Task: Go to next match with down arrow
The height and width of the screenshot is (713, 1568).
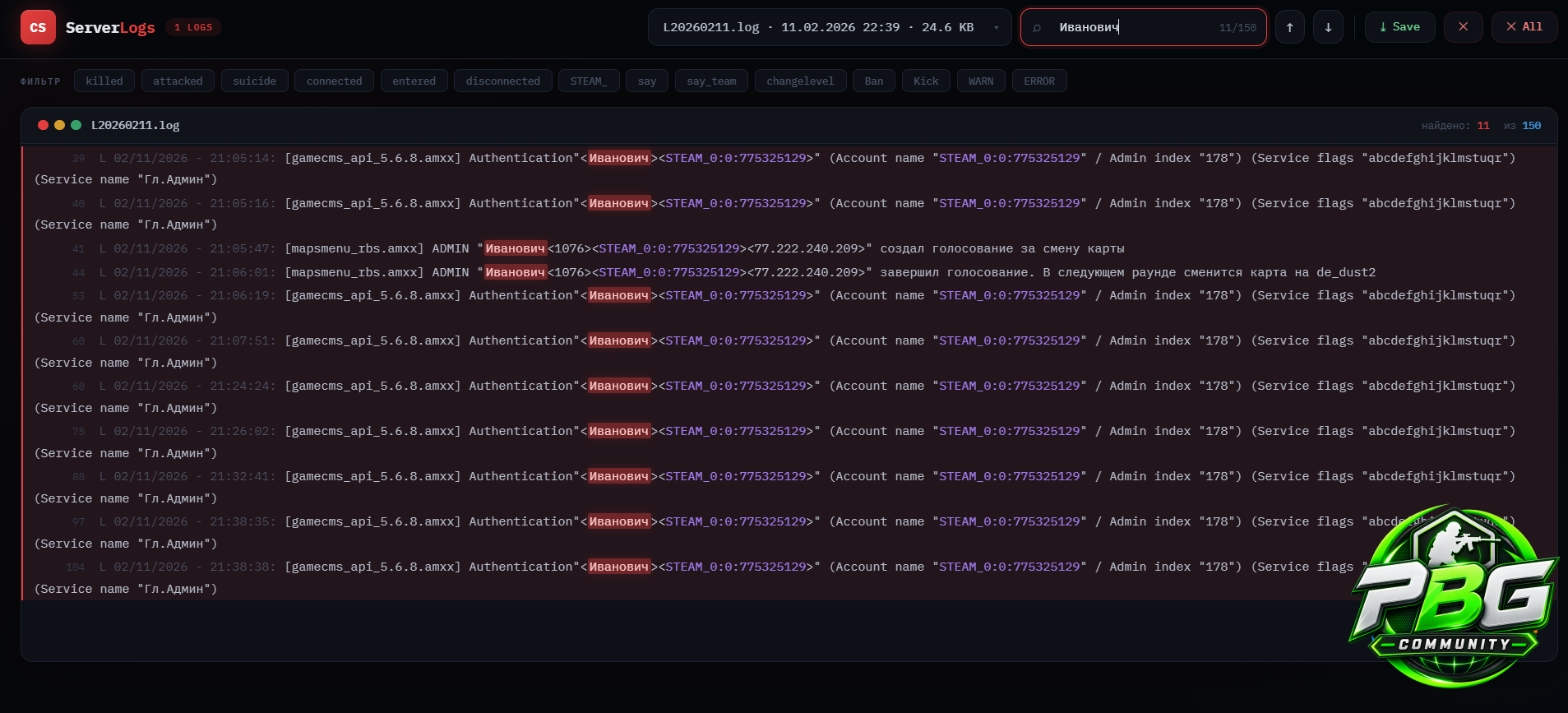Action: point(1328,27)
